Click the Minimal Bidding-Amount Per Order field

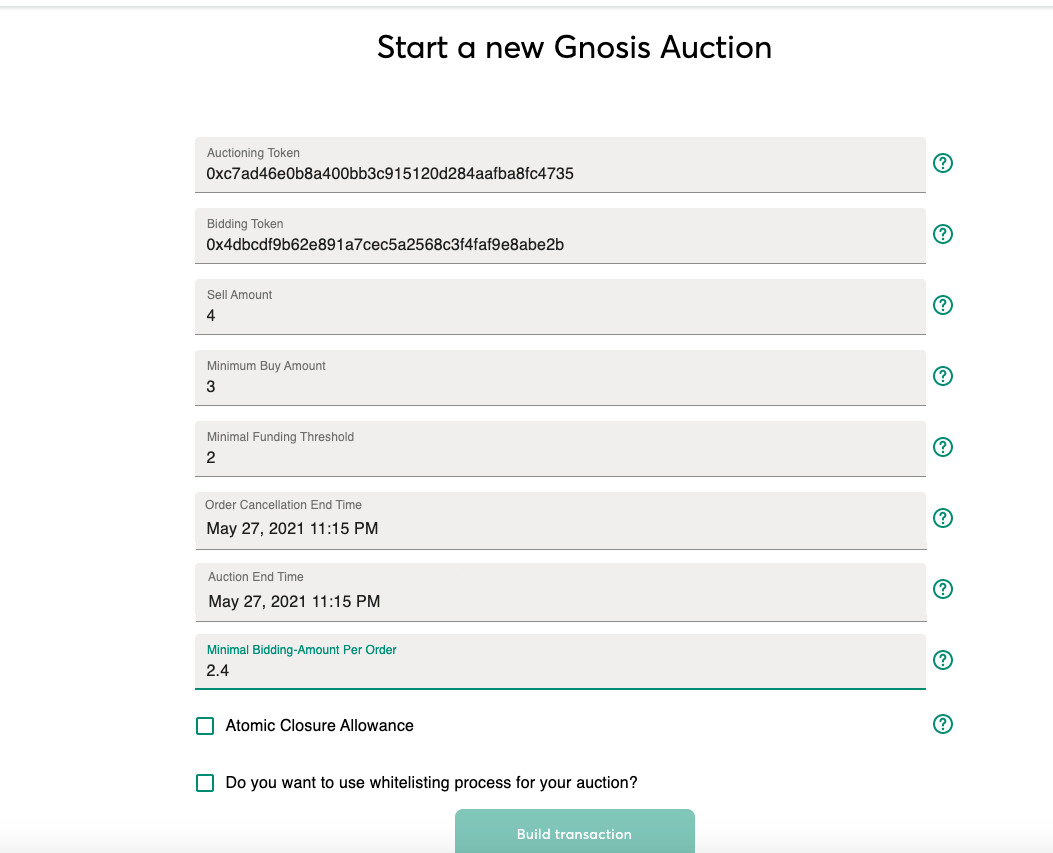[x=560, y=671]
